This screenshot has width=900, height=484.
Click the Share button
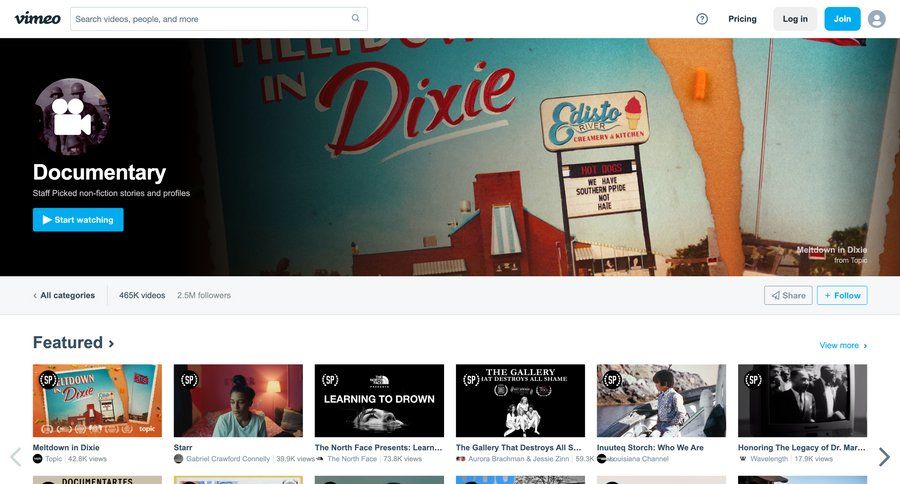[x=788, y=295]
